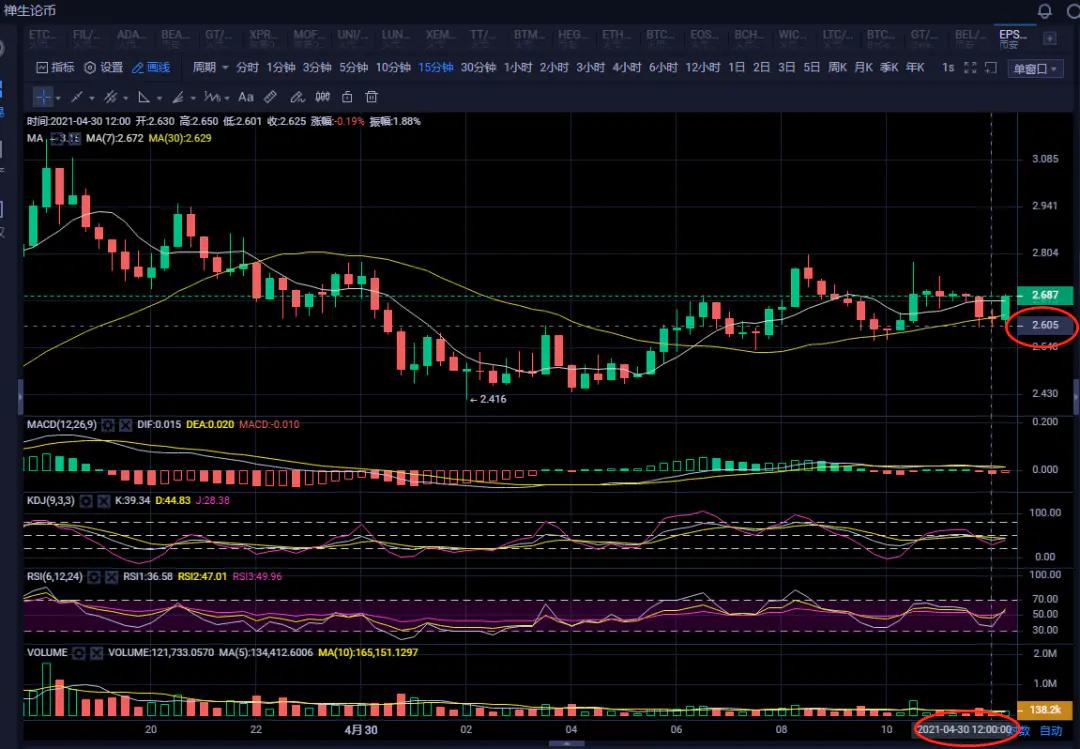Select the trend line drawing tool
The image size is (1080, 749).
coord(77,97)
